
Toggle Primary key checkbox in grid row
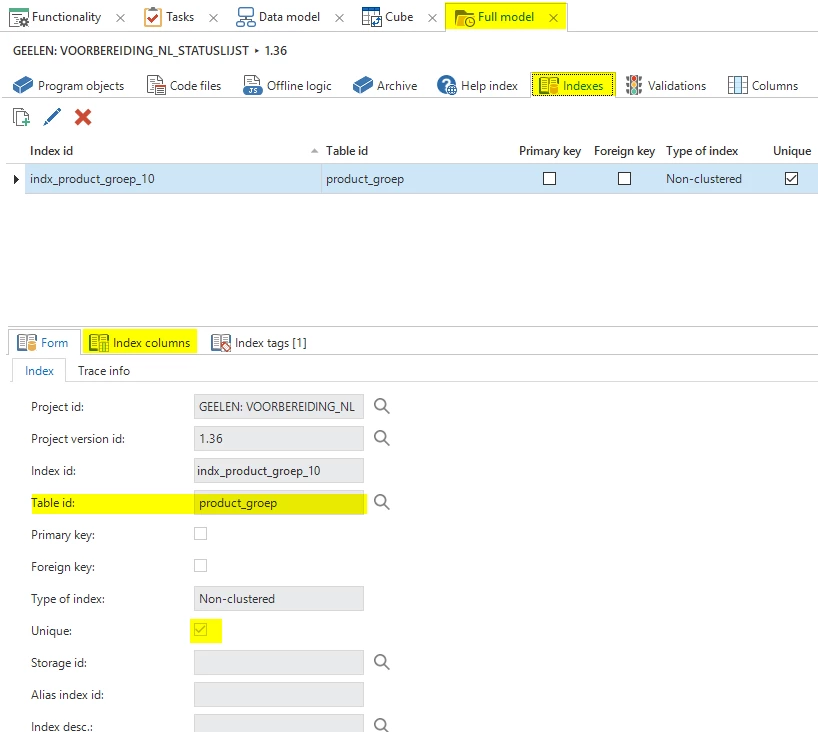549,179
